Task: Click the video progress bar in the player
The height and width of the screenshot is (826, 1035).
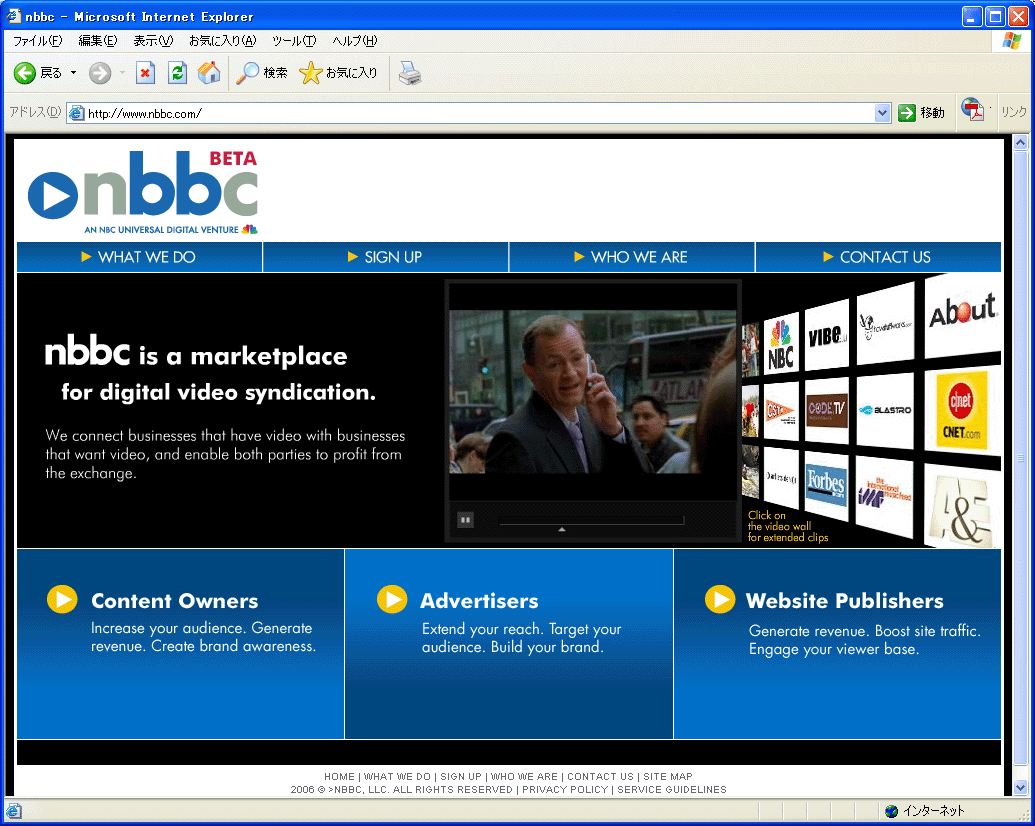Action: tap(591, 520)
